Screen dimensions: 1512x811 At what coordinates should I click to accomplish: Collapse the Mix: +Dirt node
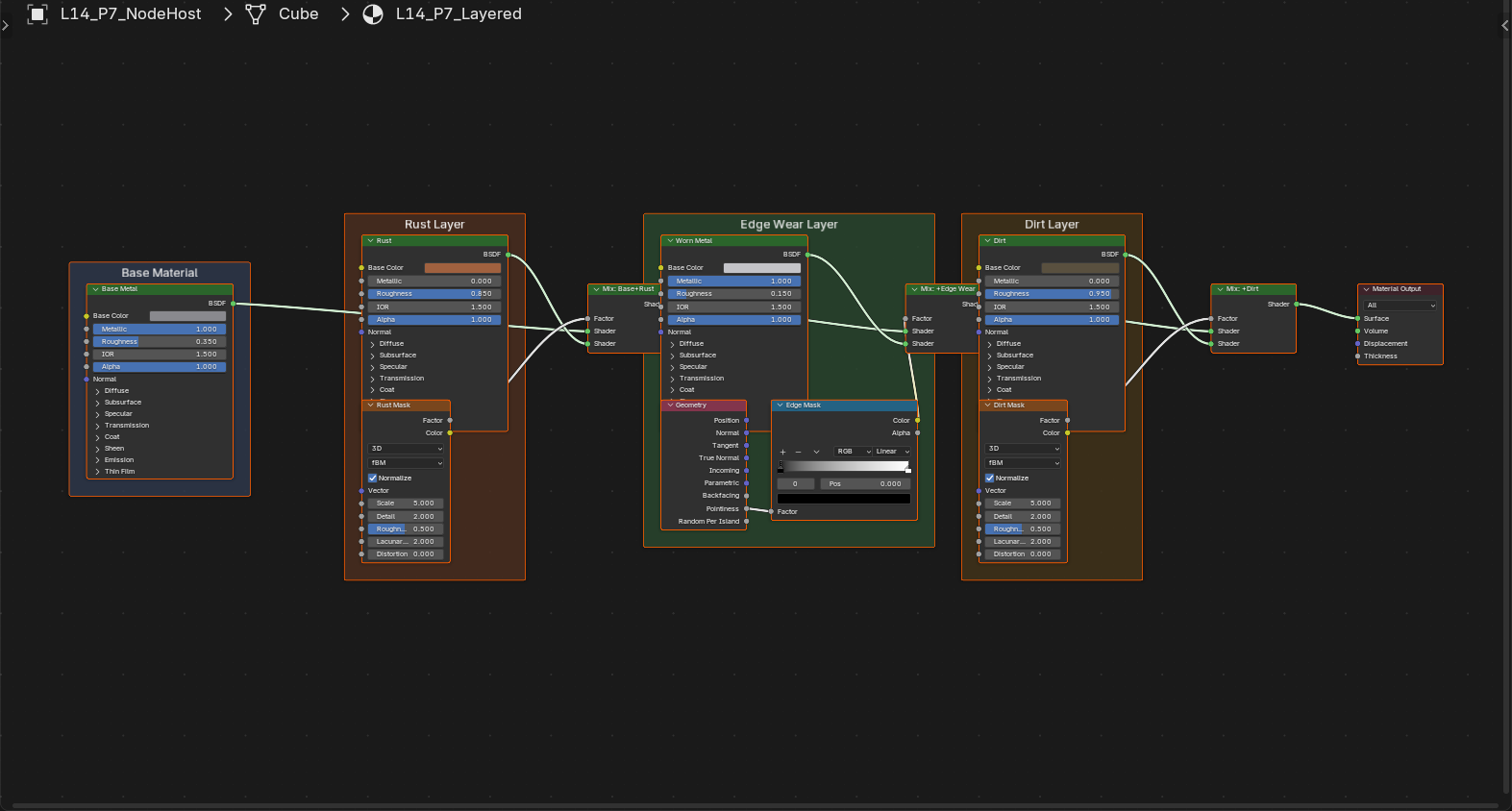point(1220,289)
